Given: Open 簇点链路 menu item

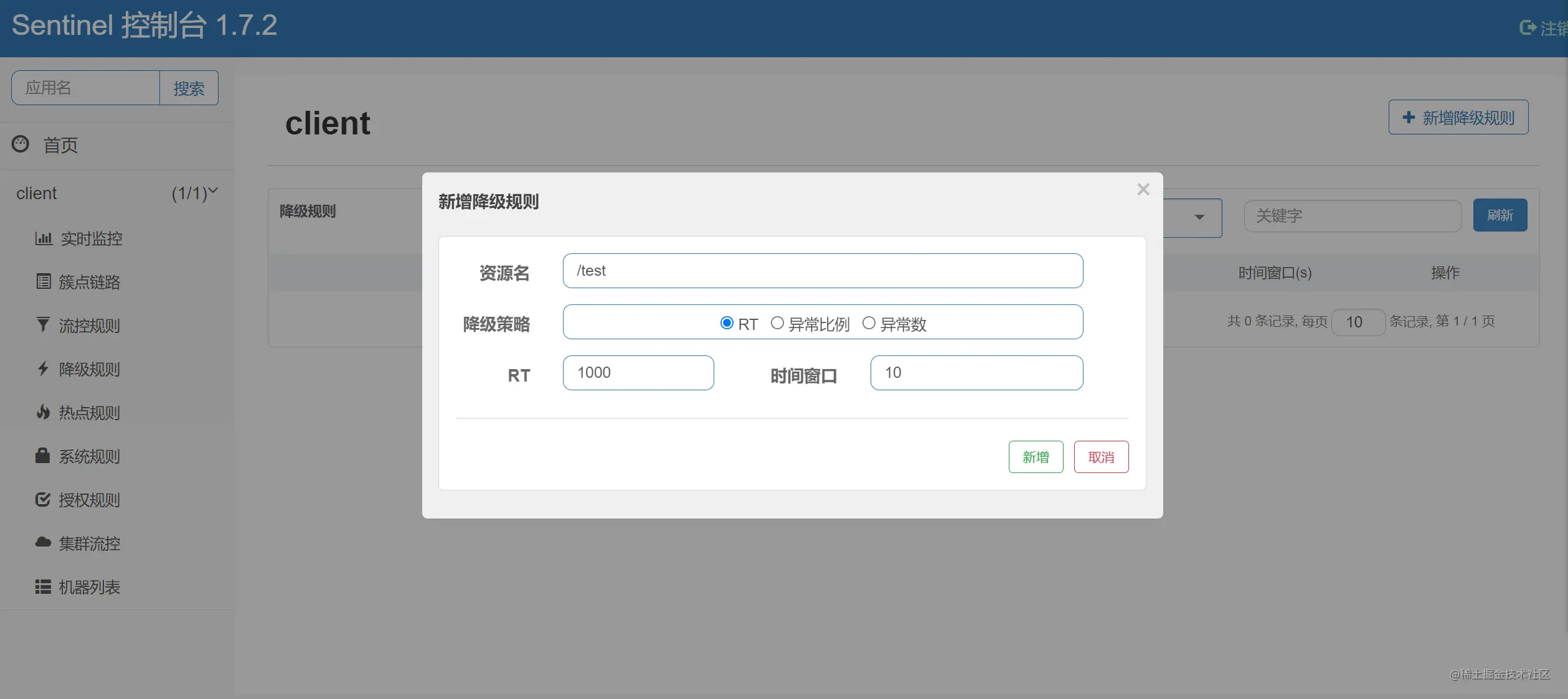Looking at the screenshot, I should pyautogui.click(x=90, y=283).
